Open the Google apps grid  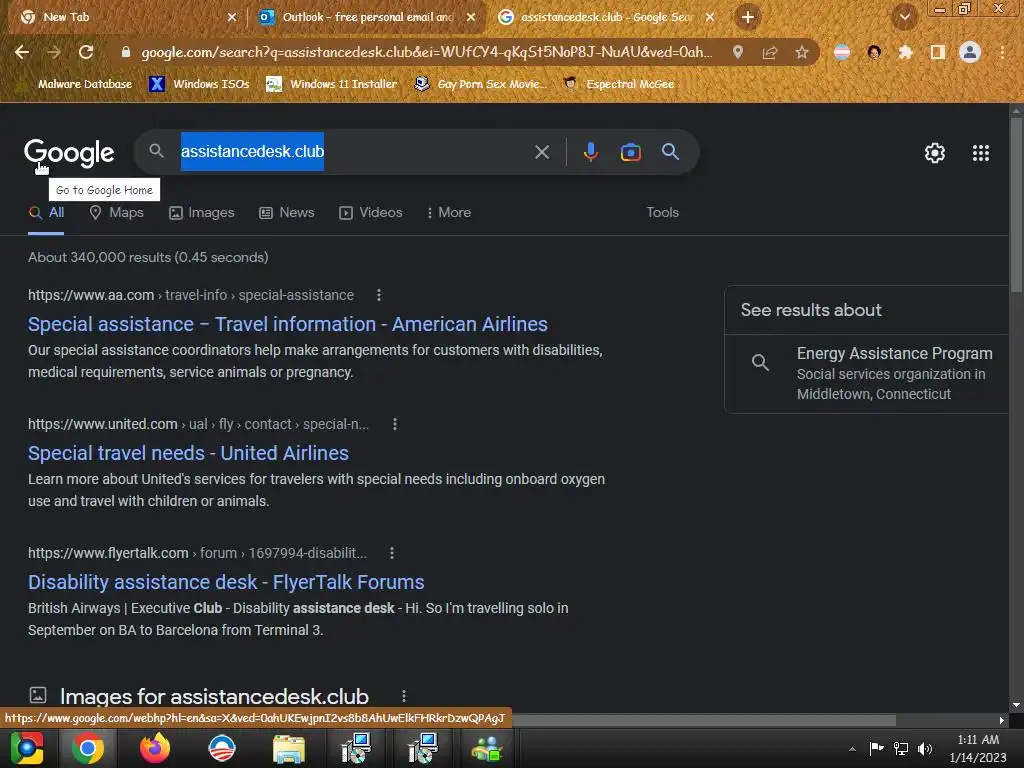click(x=981, y=153)
